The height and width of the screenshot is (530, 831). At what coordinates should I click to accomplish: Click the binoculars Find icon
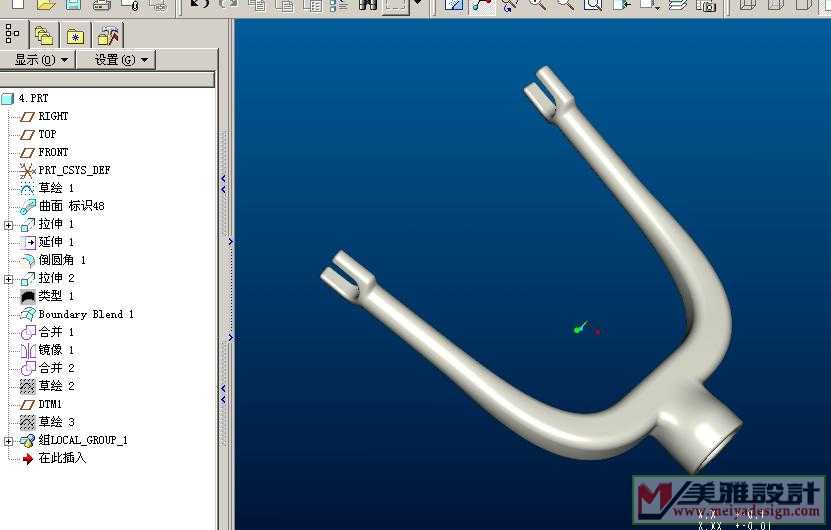pyautogui.click(x=367, y=5)
